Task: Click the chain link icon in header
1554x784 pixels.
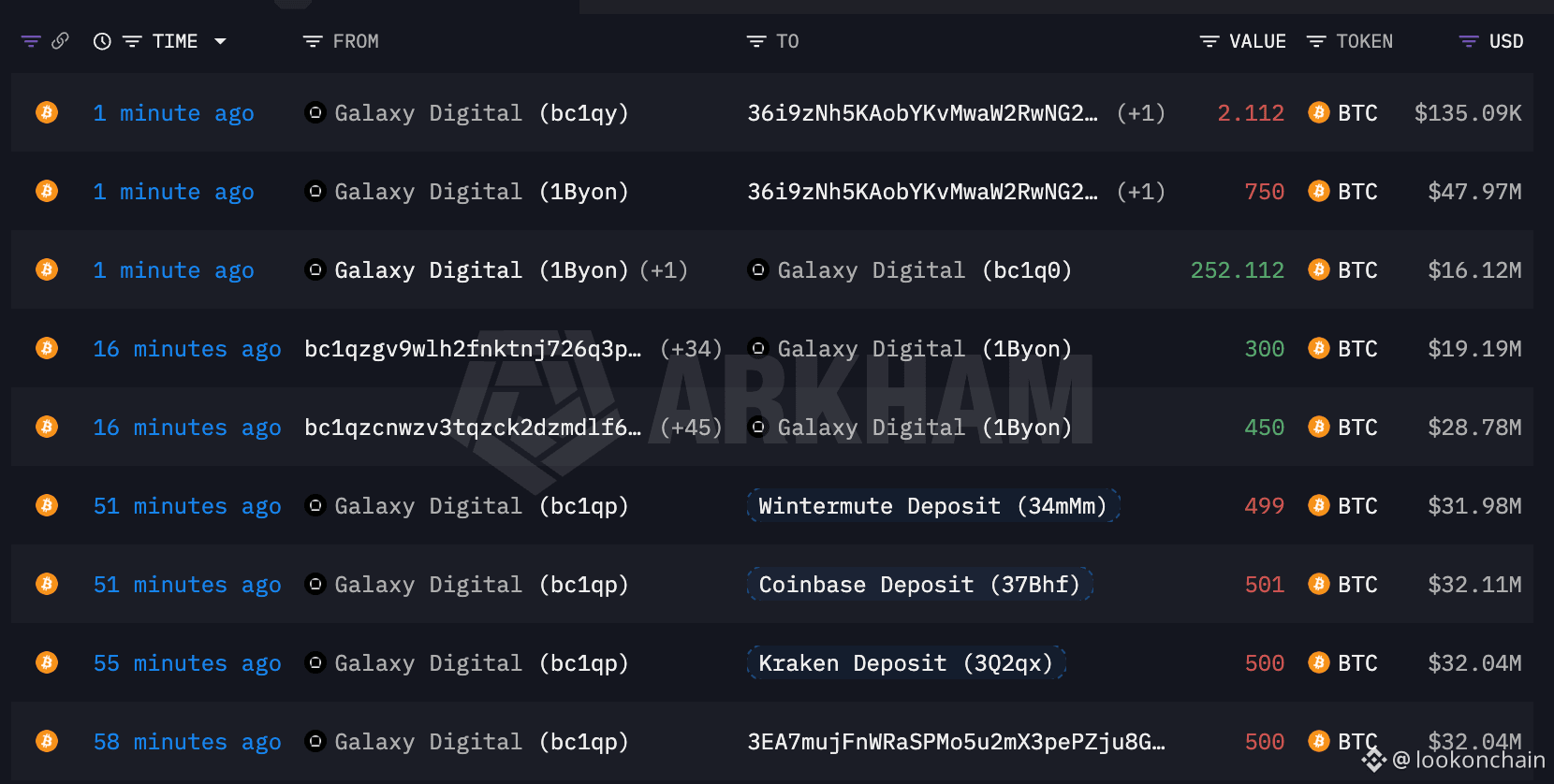Action: point(60,41)
